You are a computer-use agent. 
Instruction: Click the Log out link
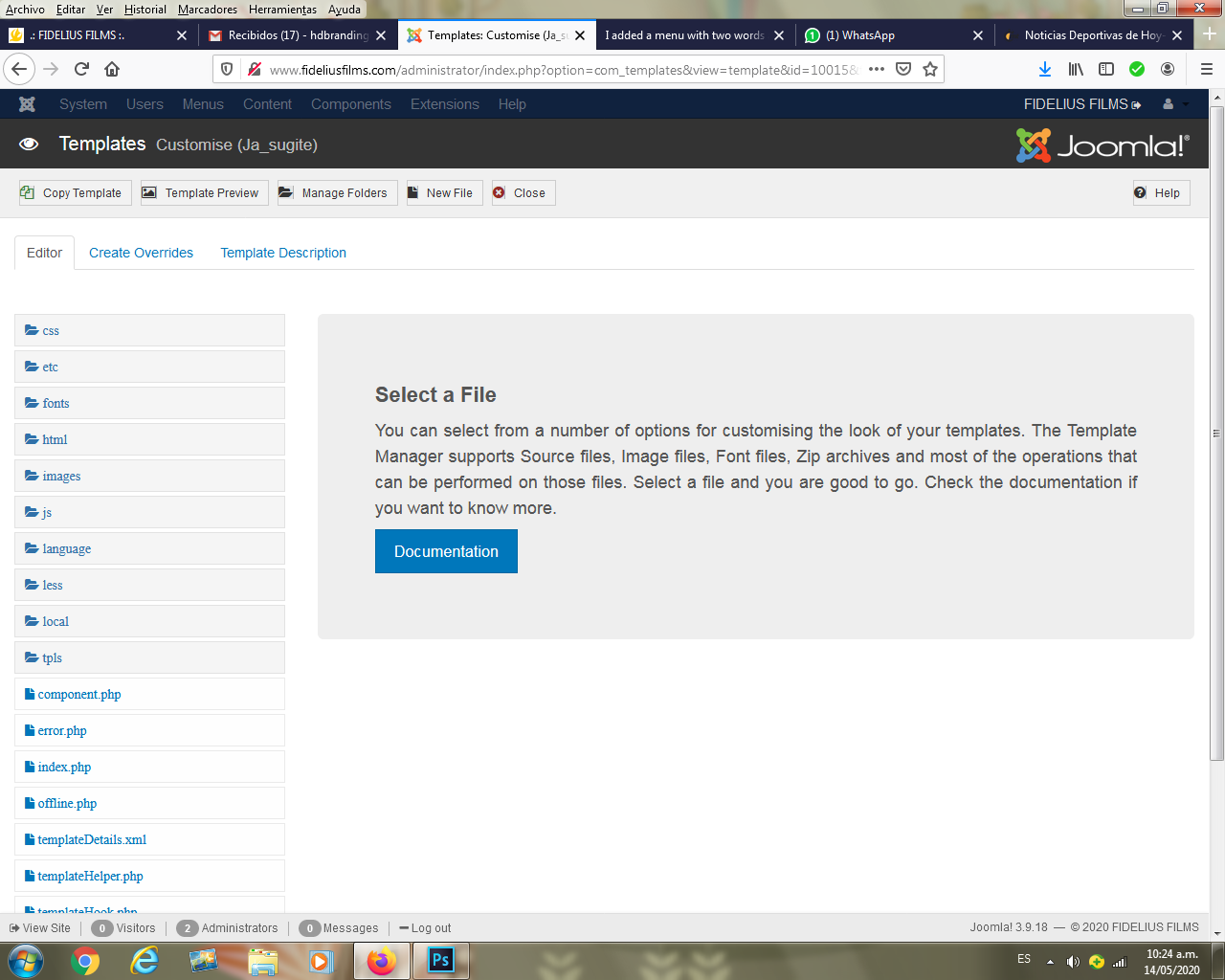[x=425, y=927]
